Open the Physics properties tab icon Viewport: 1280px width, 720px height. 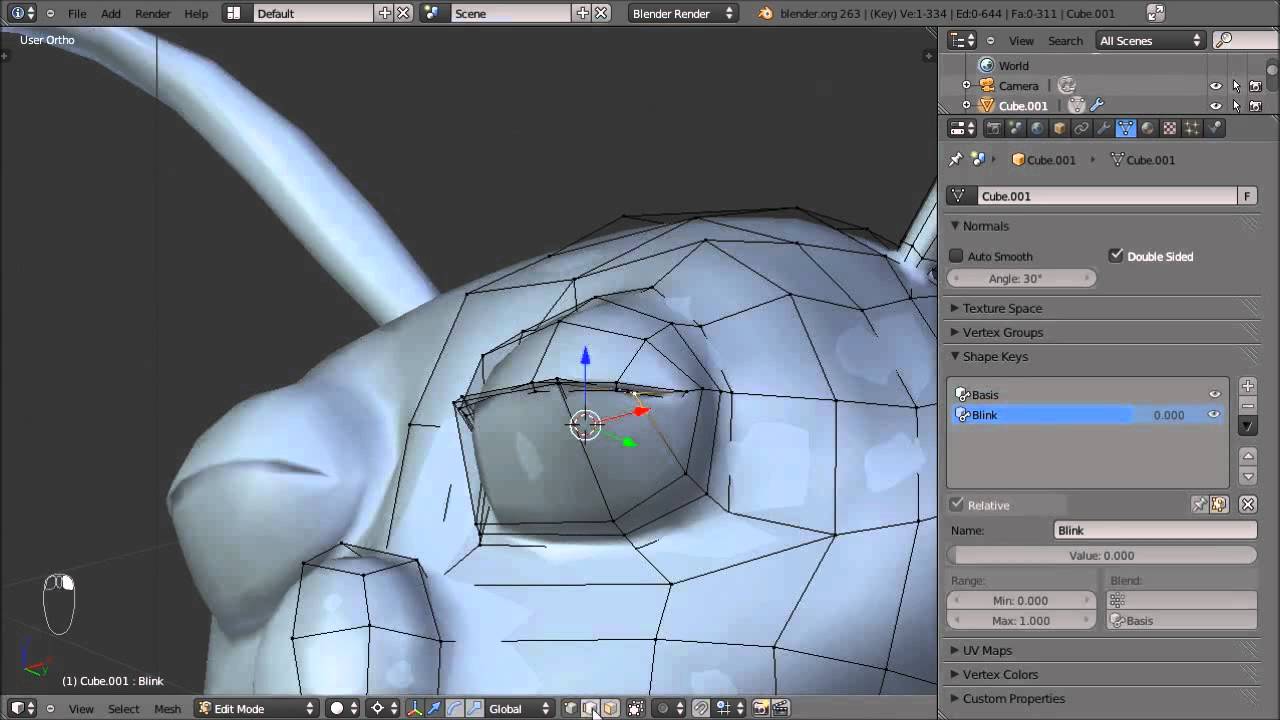1214,128
